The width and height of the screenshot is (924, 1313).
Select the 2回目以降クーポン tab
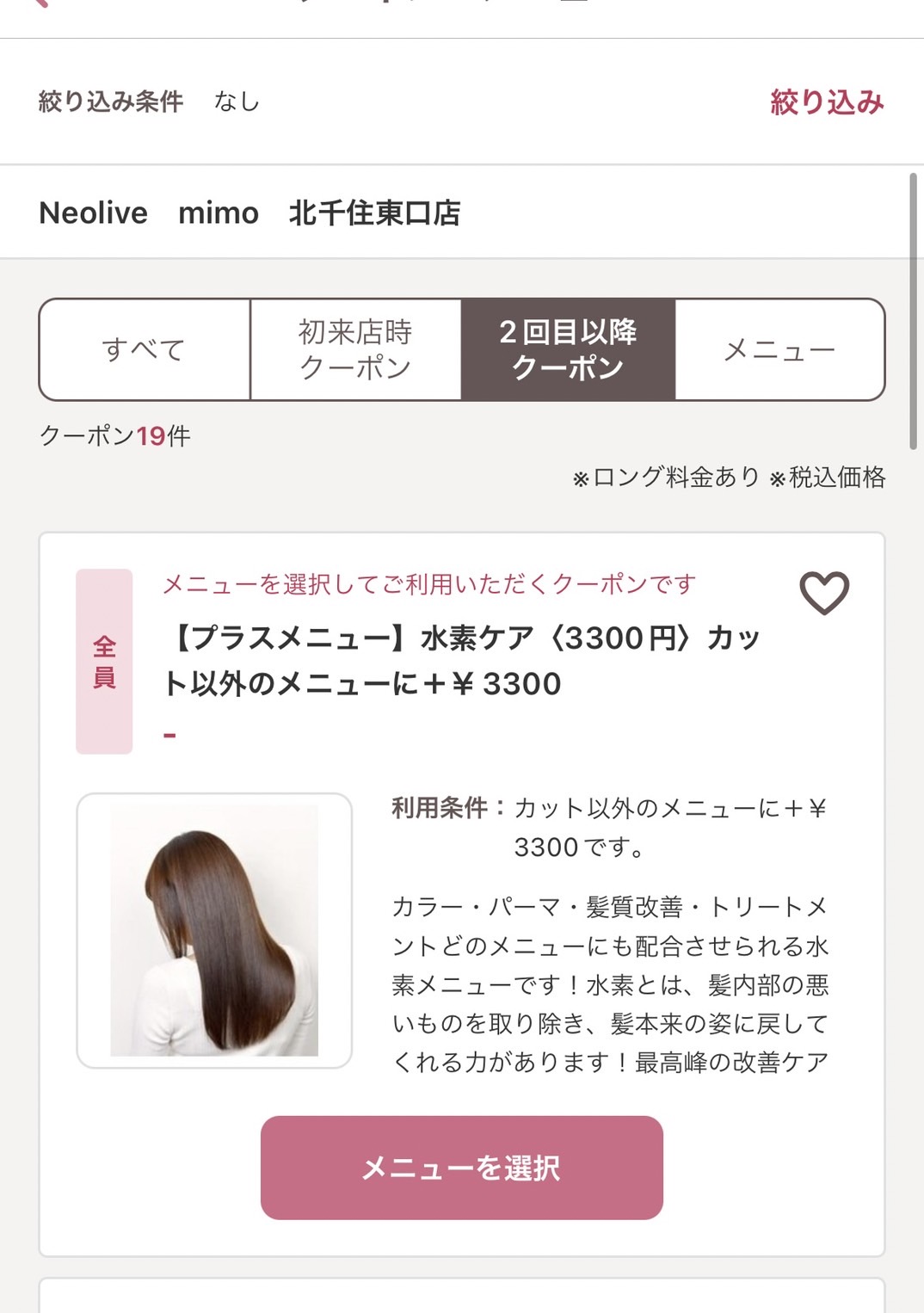pos(568,350)
